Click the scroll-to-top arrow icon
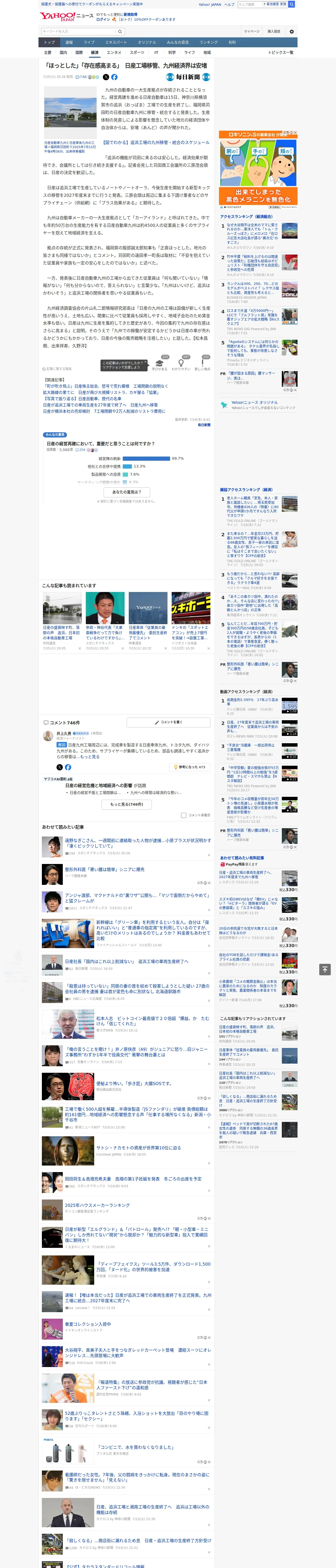The image size is (336, 1568). pos(325,969)
